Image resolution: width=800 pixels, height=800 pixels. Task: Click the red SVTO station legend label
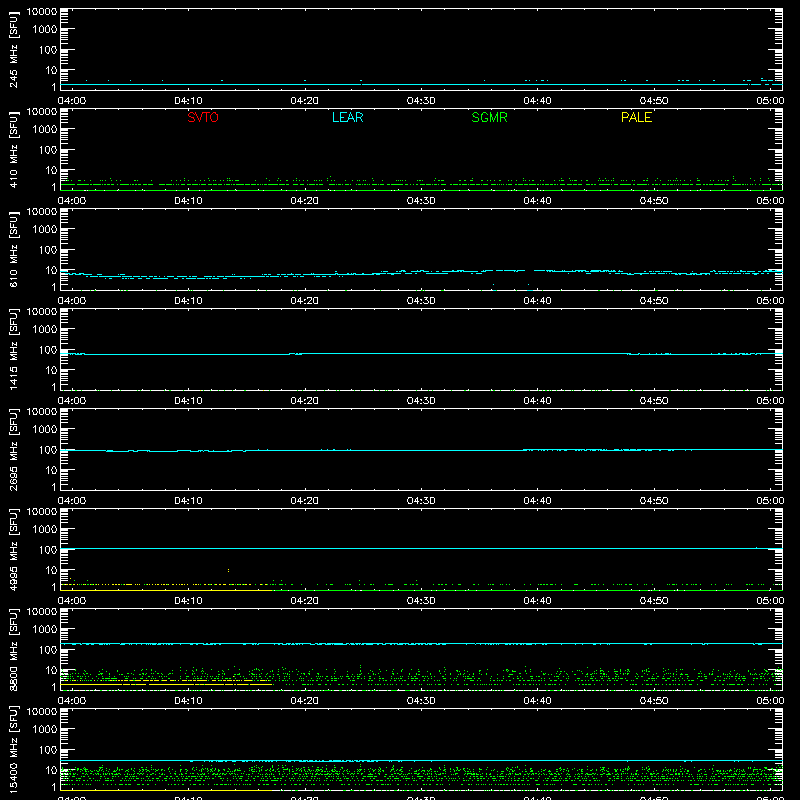[203, 117]
